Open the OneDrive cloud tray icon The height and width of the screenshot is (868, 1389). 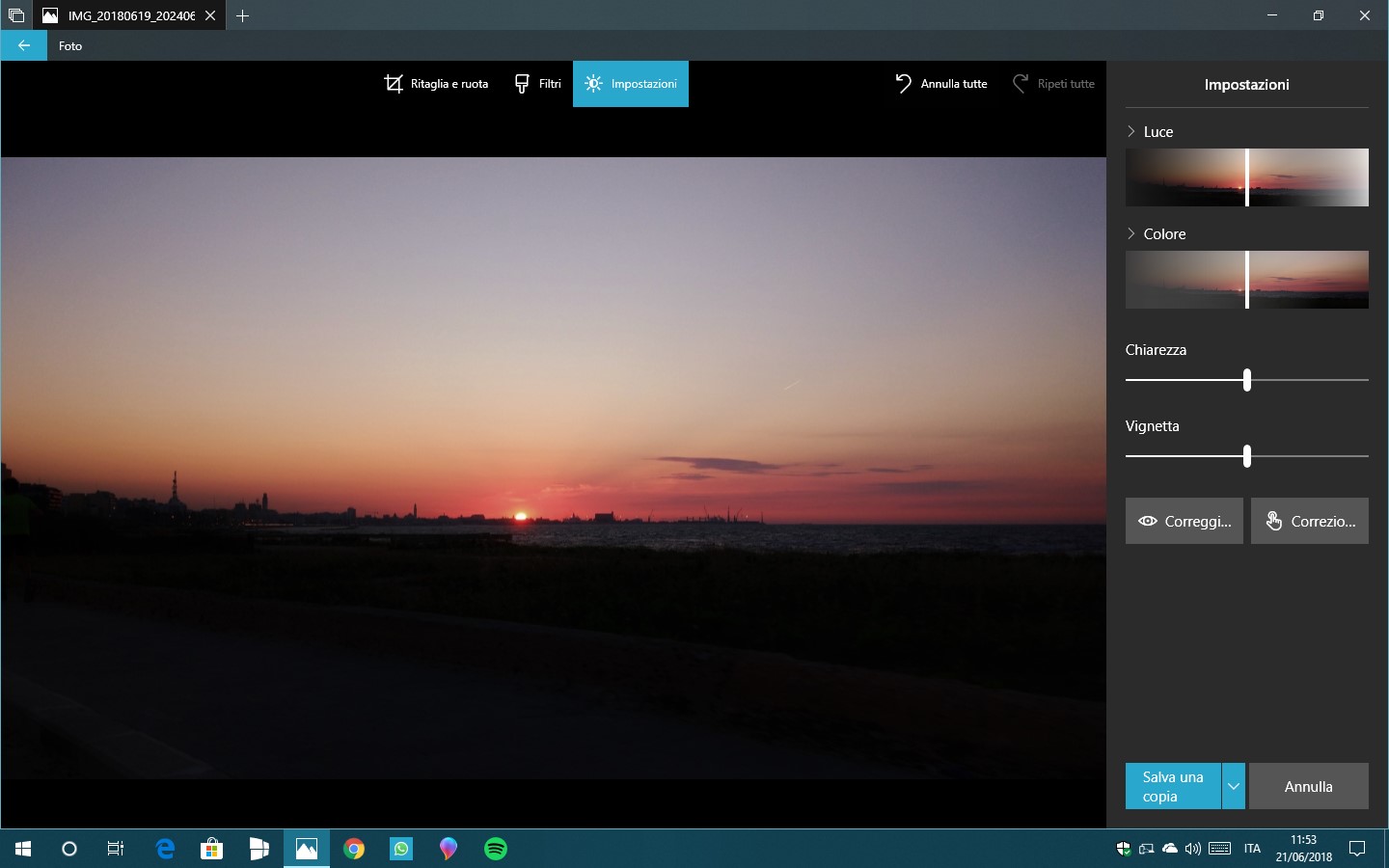point(1170,849)
